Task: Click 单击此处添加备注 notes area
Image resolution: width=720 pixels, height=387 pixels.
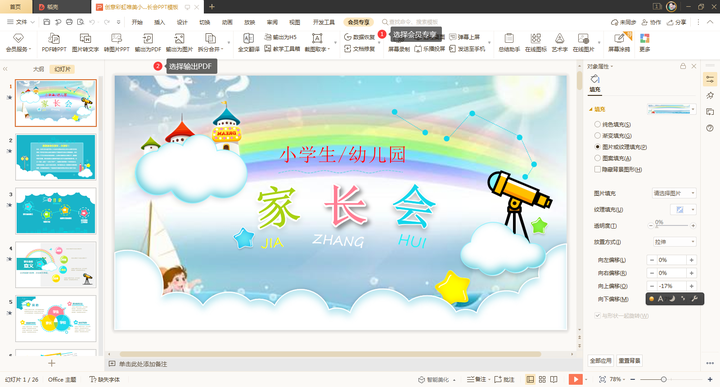Action: pos(143,364)
